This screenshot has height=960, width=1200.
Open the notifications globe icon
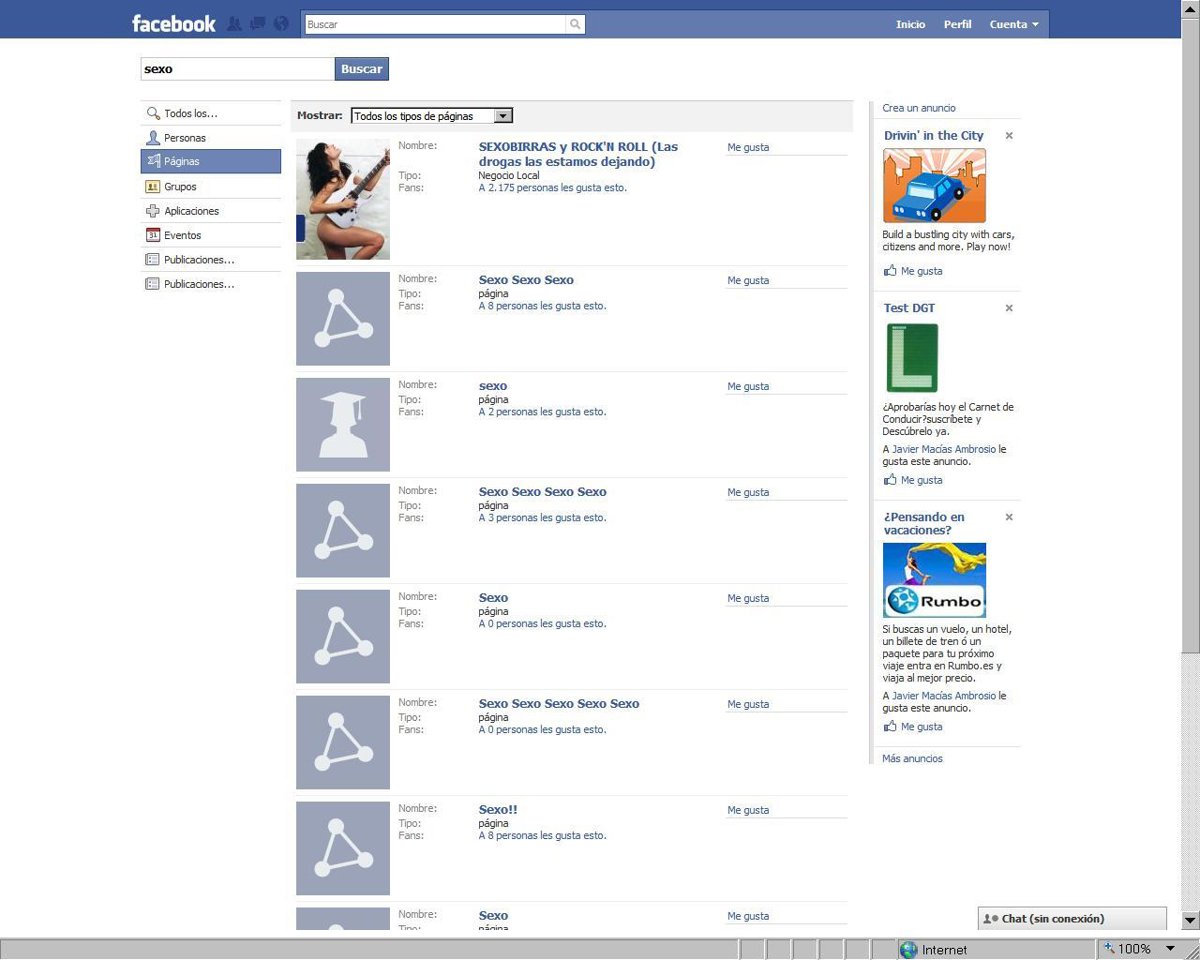pos(281,24)
